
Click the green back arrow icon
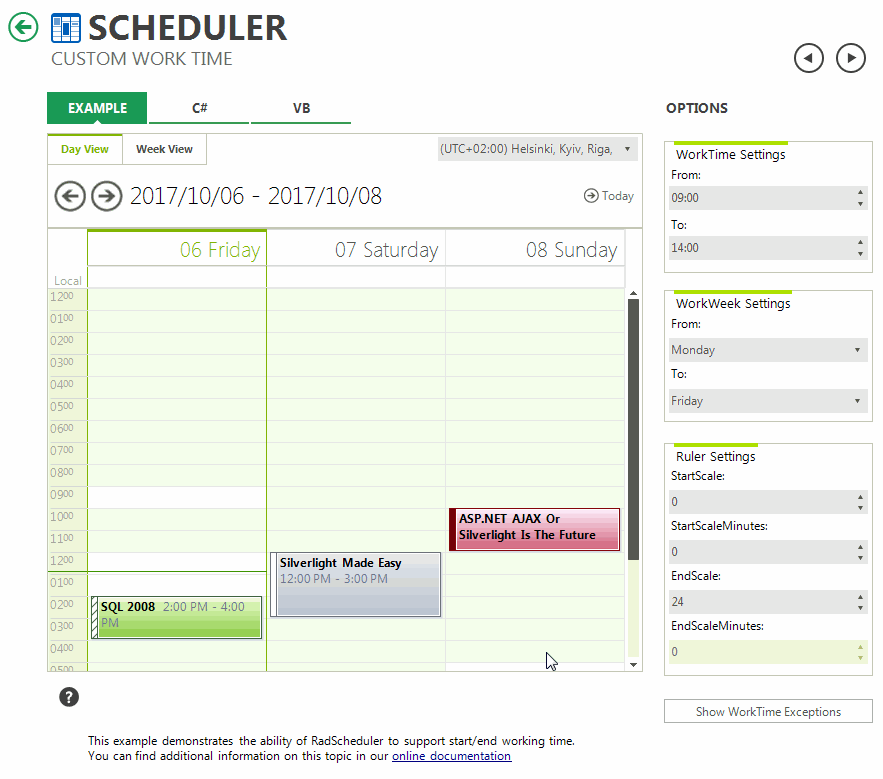click(23, 27)
